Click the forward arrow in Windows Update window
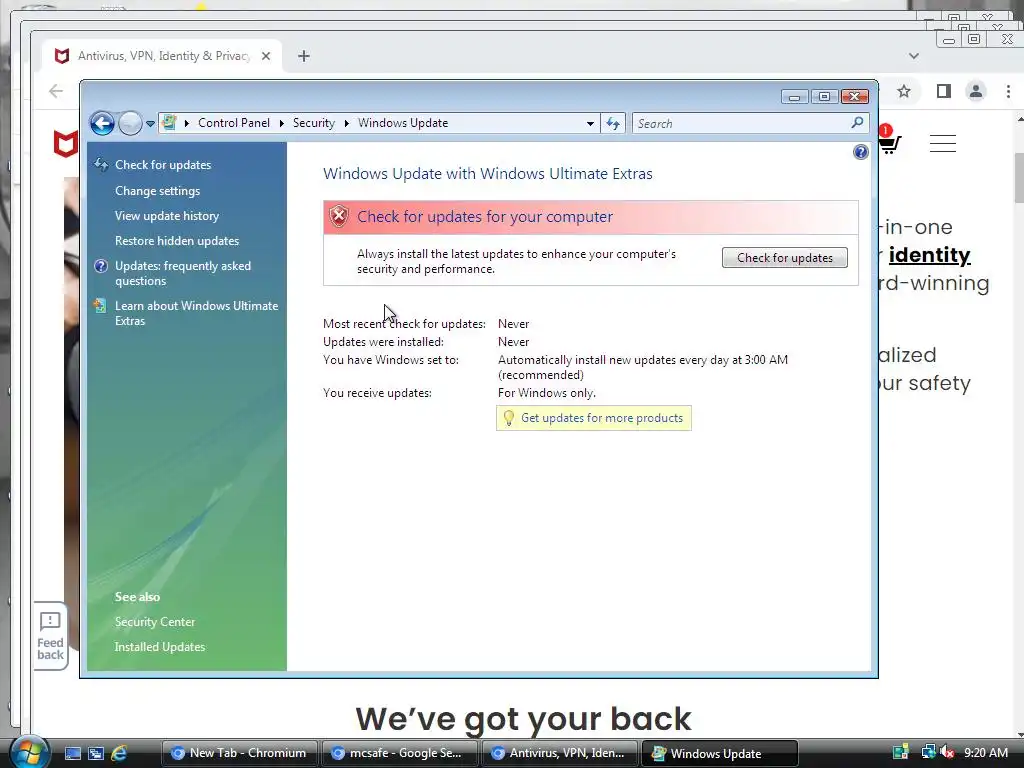 (131, 123)
